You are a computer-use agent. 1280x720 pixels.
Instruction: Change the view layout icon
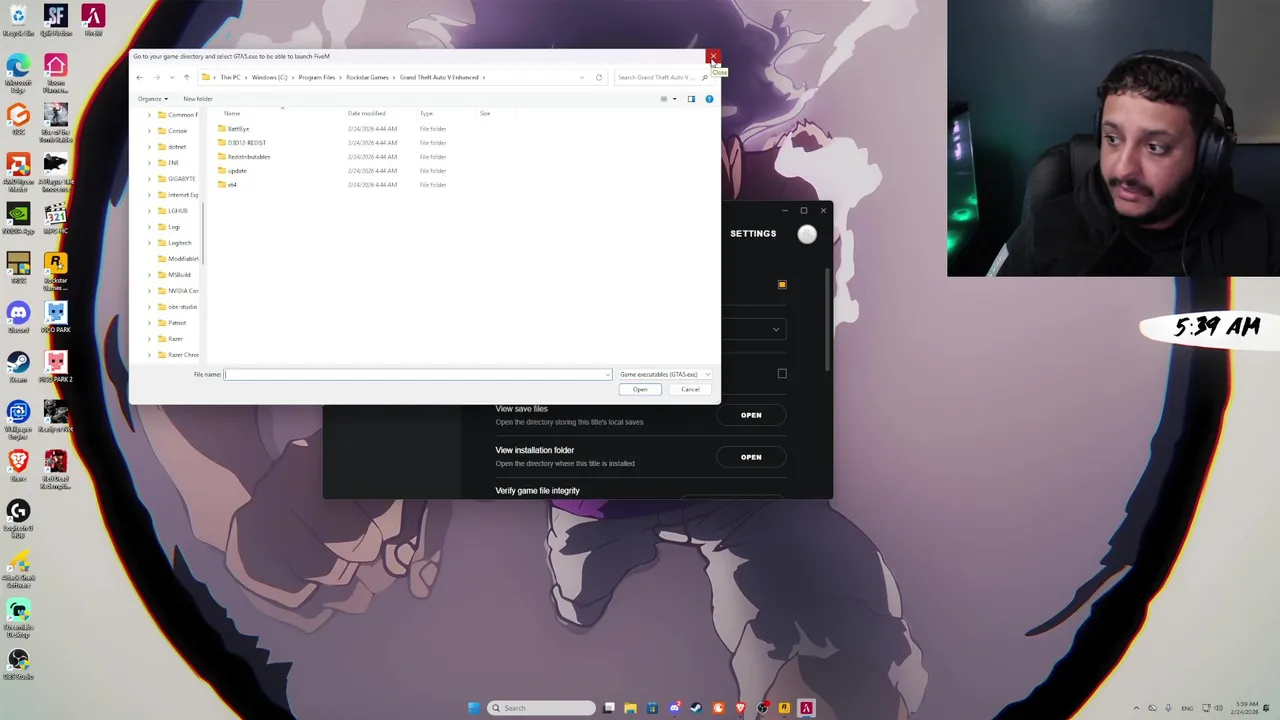[663, 99]
